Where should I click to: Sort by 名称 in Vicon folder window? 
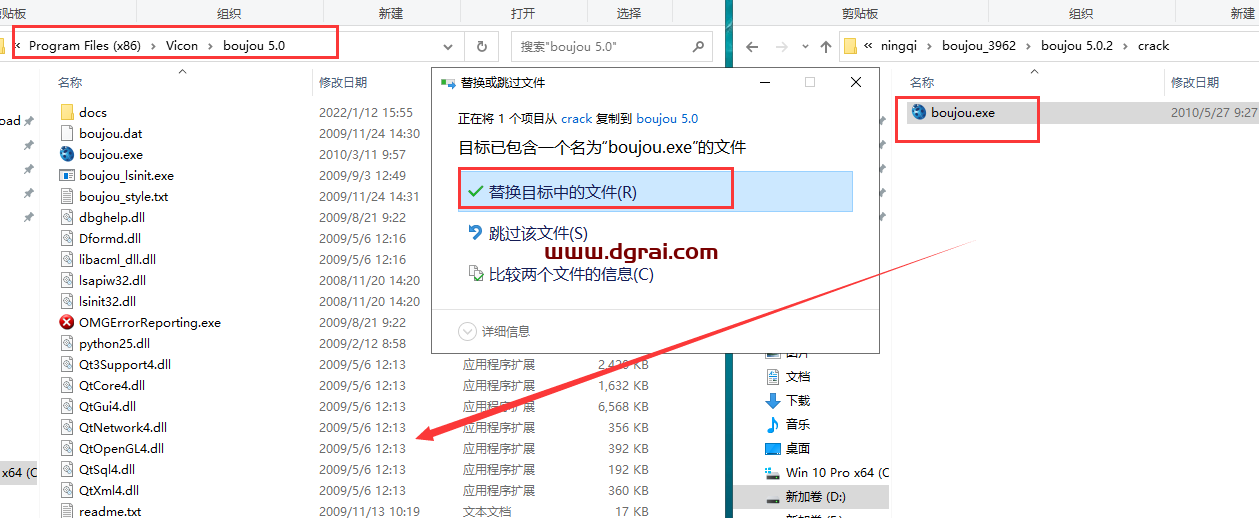[x=70, y=82]
